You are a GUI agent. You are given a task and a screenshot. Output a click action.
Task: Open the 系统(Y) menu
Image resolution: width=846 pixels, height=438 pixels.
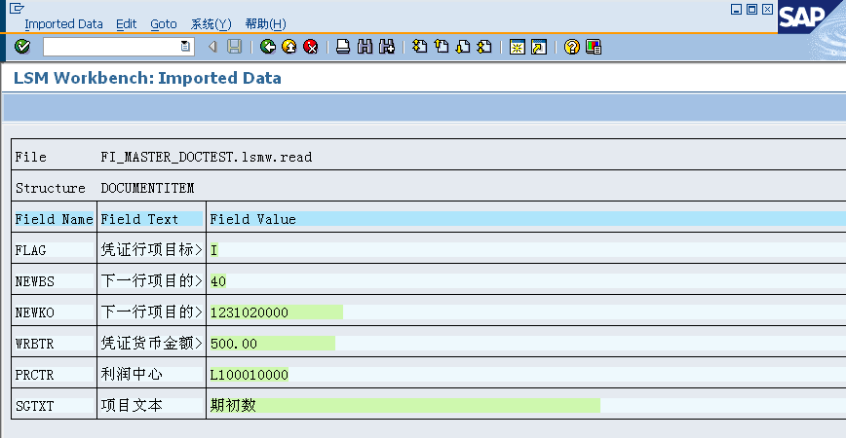[211, 24]
